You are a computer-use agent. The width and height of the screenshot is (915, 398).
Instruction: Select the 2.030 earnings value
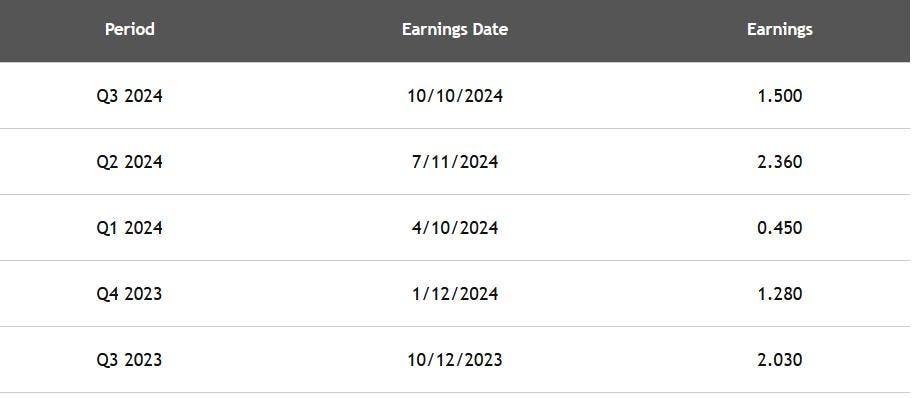click(780, 359)
